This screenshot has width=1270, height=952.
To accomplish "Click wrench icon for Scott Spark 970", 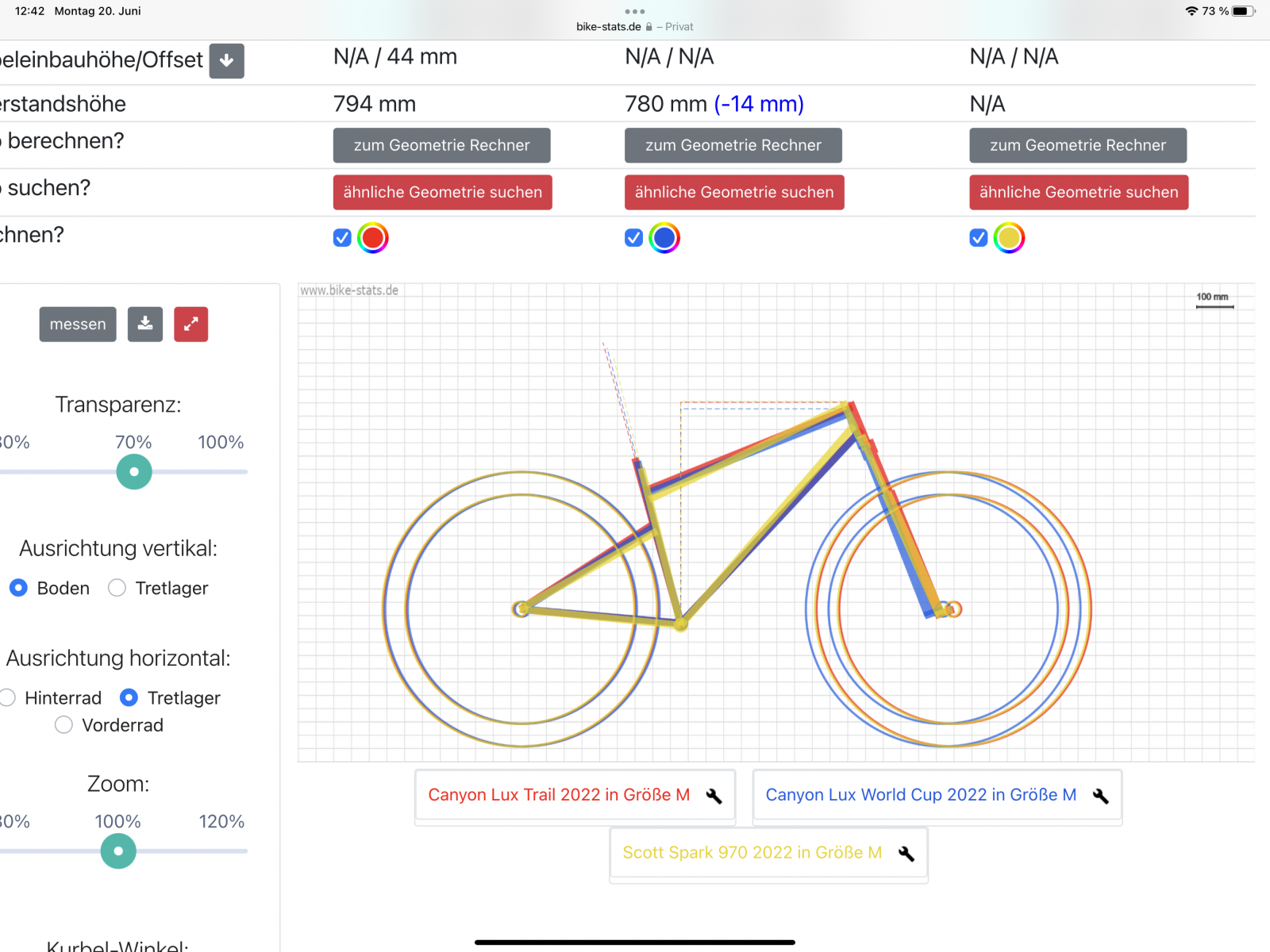I will pyautogui.click(x=906, y=854).
